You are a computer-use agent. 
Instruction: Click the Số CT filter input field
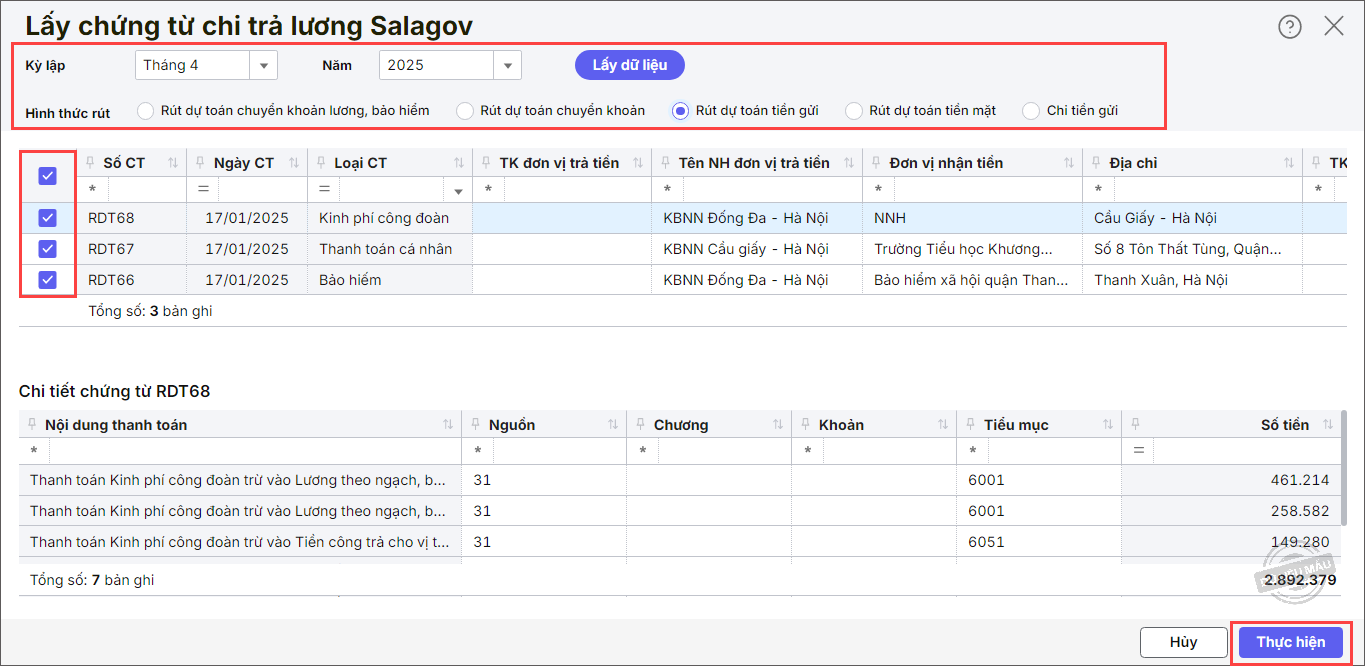point(146,189)
